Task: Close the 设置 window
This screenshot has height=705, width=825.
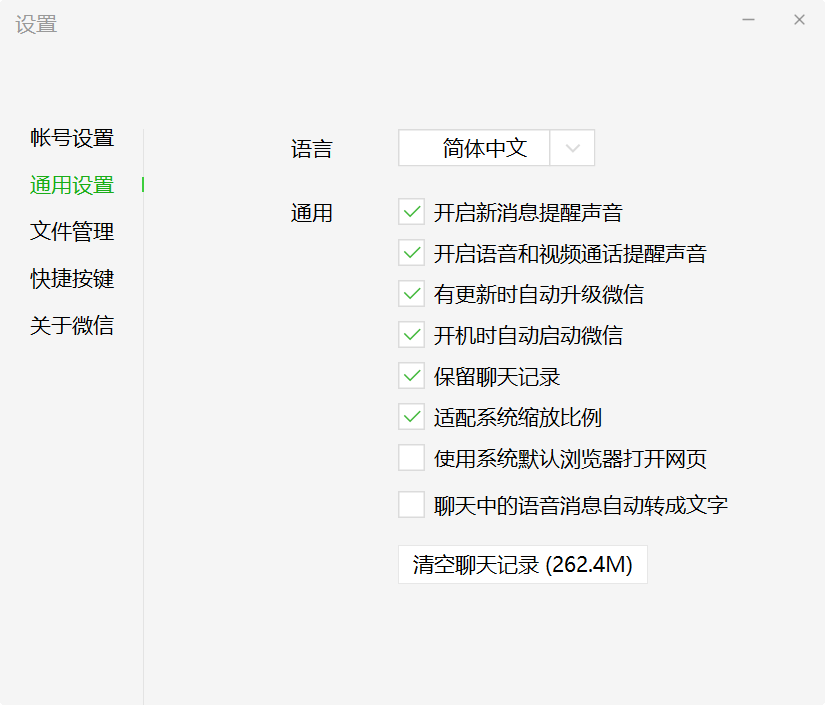Action: (799, 20)
